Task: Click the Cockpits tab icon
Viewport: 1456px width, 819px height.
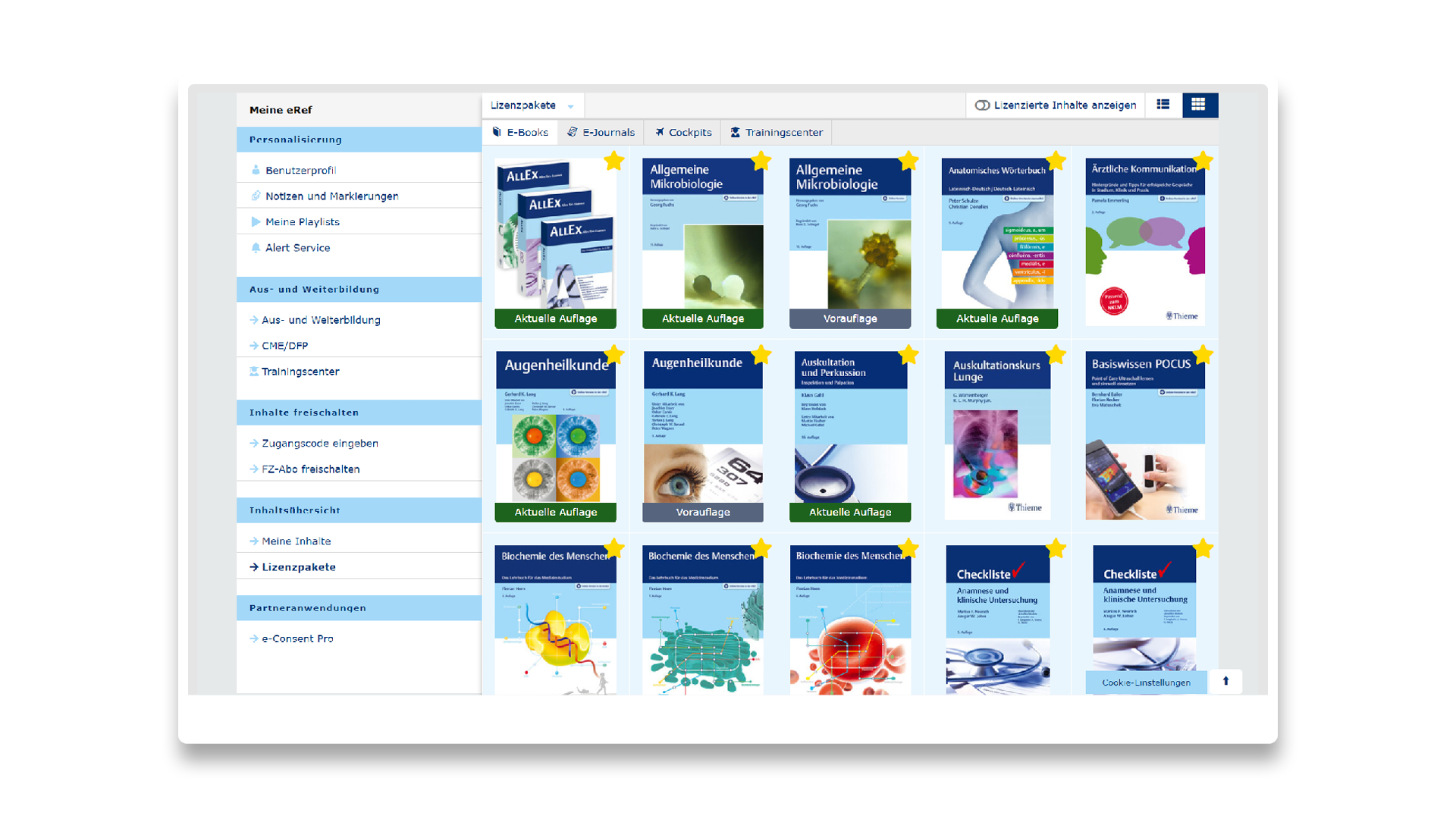Action: click(660, 132)
